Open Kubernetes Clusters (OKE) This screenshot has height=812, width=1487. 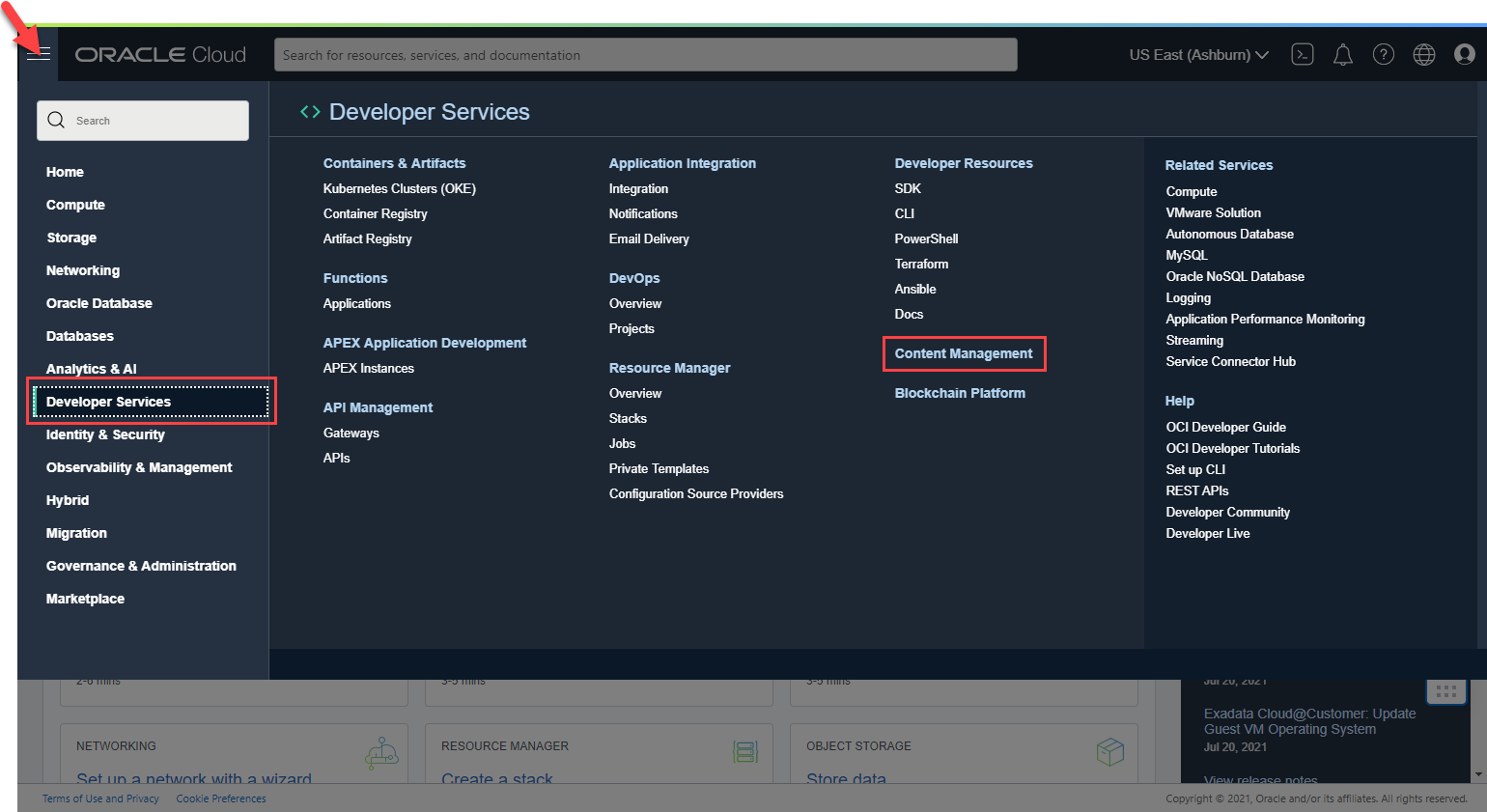(400, 189)
